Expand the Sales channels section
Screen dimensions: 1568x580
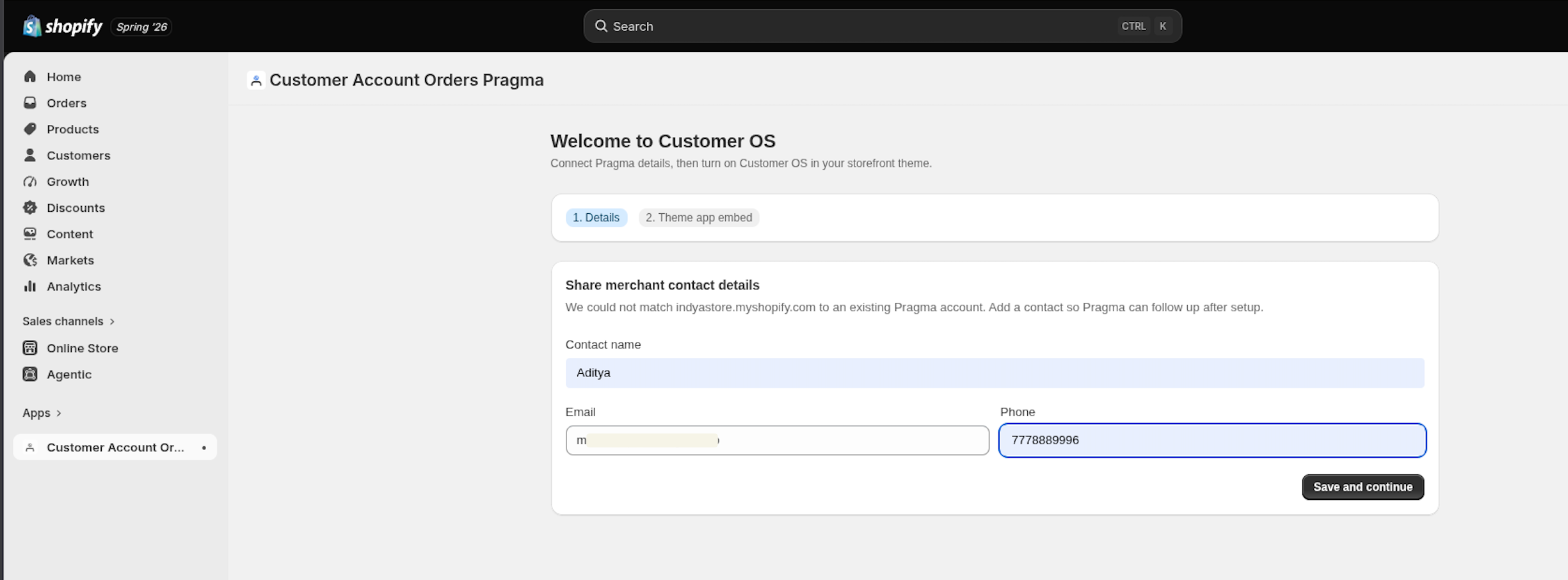(68, 321)
